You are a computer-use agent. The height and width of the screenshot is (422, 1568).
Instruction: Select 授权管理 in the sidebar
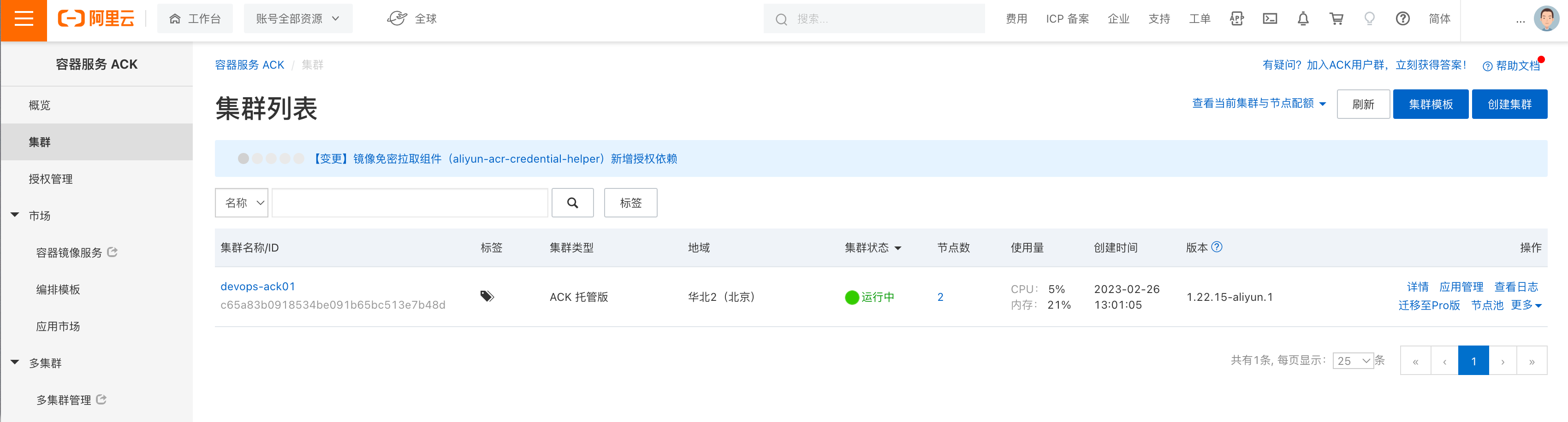pyautogui.click(x=51, y=179)
